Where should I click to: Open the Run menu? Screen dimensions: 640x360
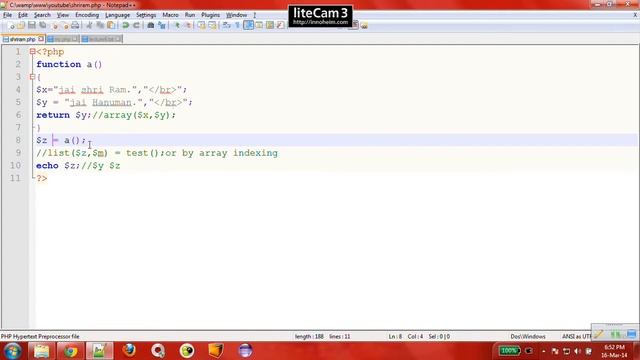190,15
